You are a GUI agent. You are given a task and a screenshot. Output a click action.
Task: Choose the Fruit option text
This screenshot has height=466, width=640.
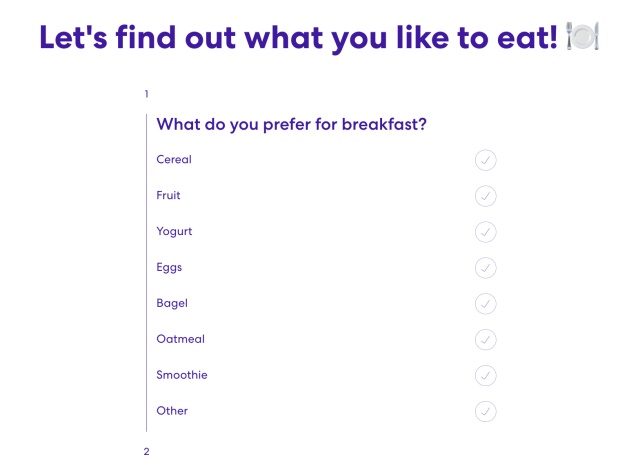(x=169, y=195)
